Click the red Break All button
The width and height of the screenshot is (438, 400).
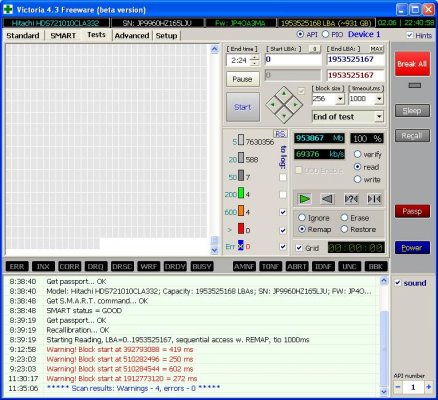(x=412, y=64)
